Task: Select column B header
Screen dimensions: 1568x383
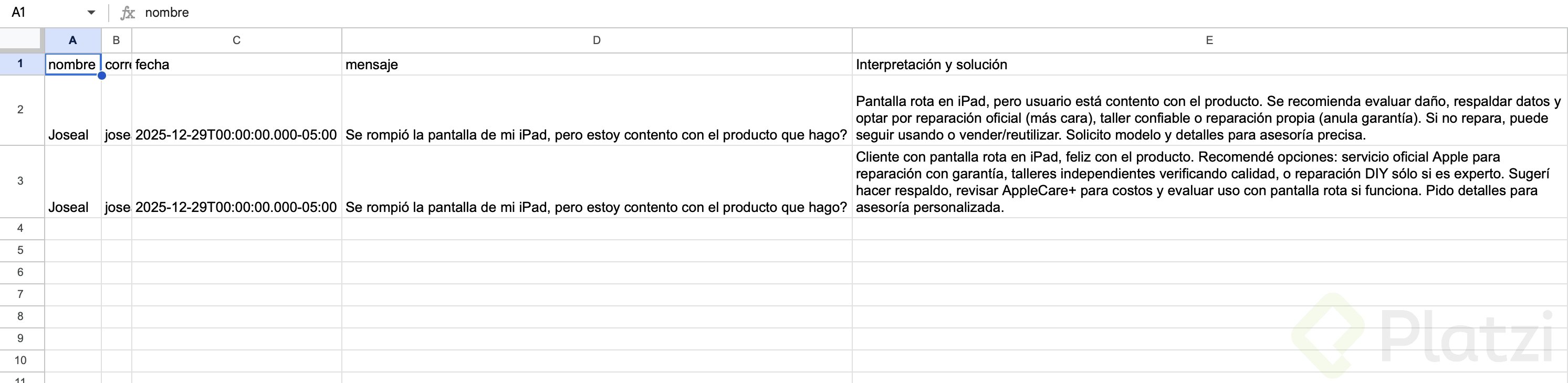Action: pos(116,40)
